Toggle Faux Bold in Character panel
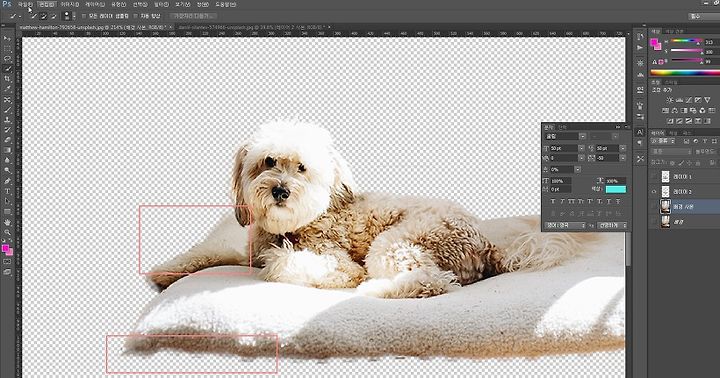 (x=552, y=202)
